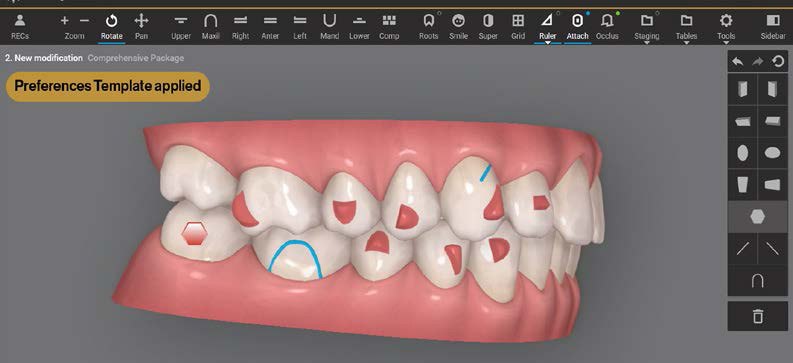This screenshot has height=363, width=793.
Task: Select the backslash precision cut
Action: tap(772, 248)
